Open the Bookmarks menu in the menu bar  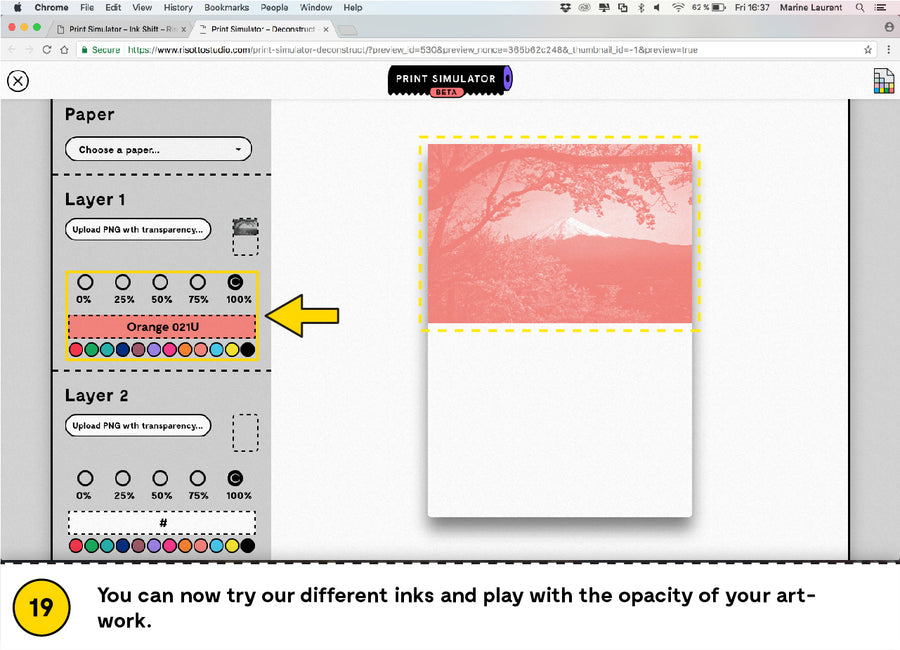[x=226, y=8]
